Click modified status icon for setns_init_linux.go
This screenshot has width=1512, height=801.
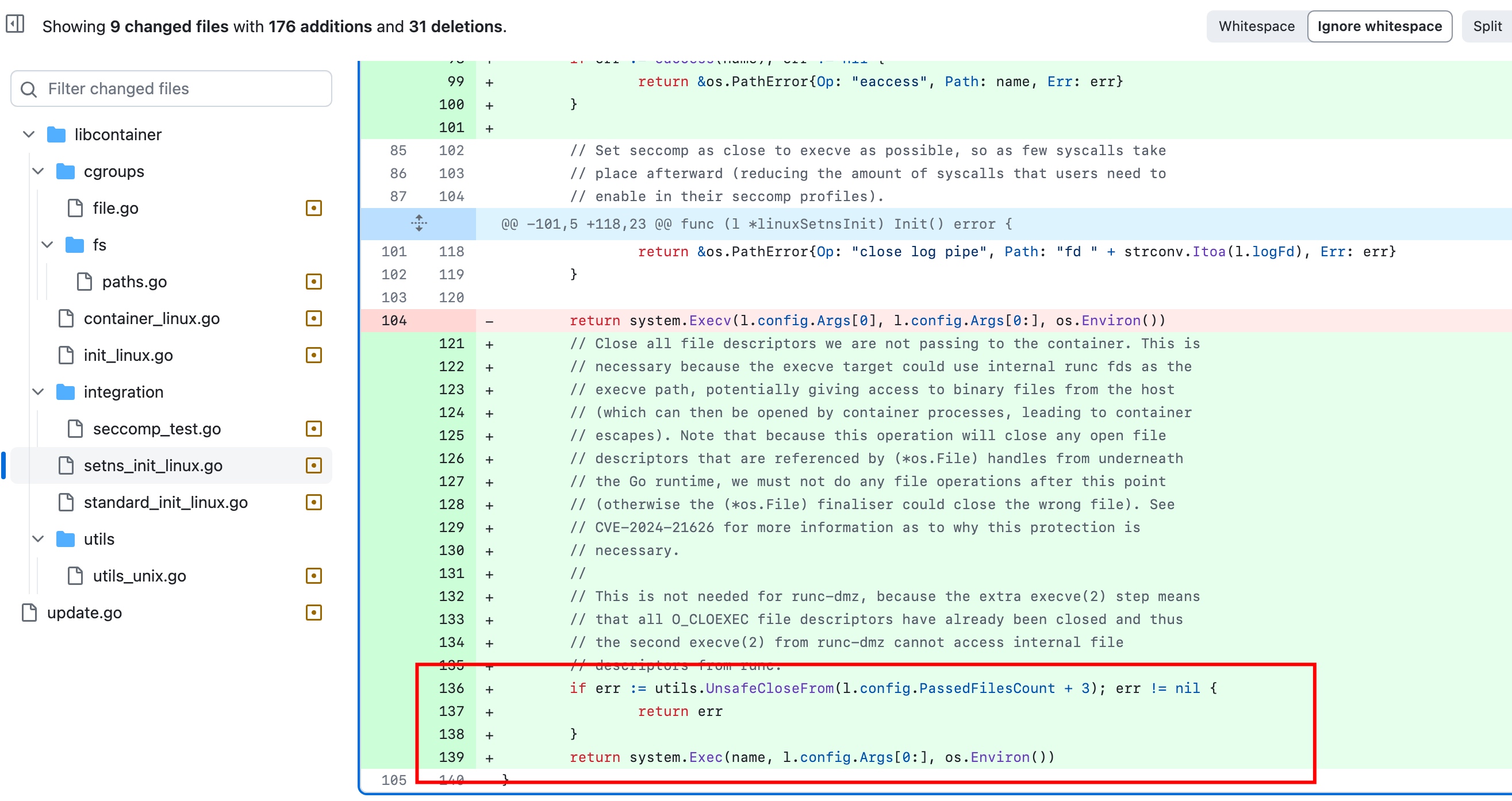tap(314, 466)
